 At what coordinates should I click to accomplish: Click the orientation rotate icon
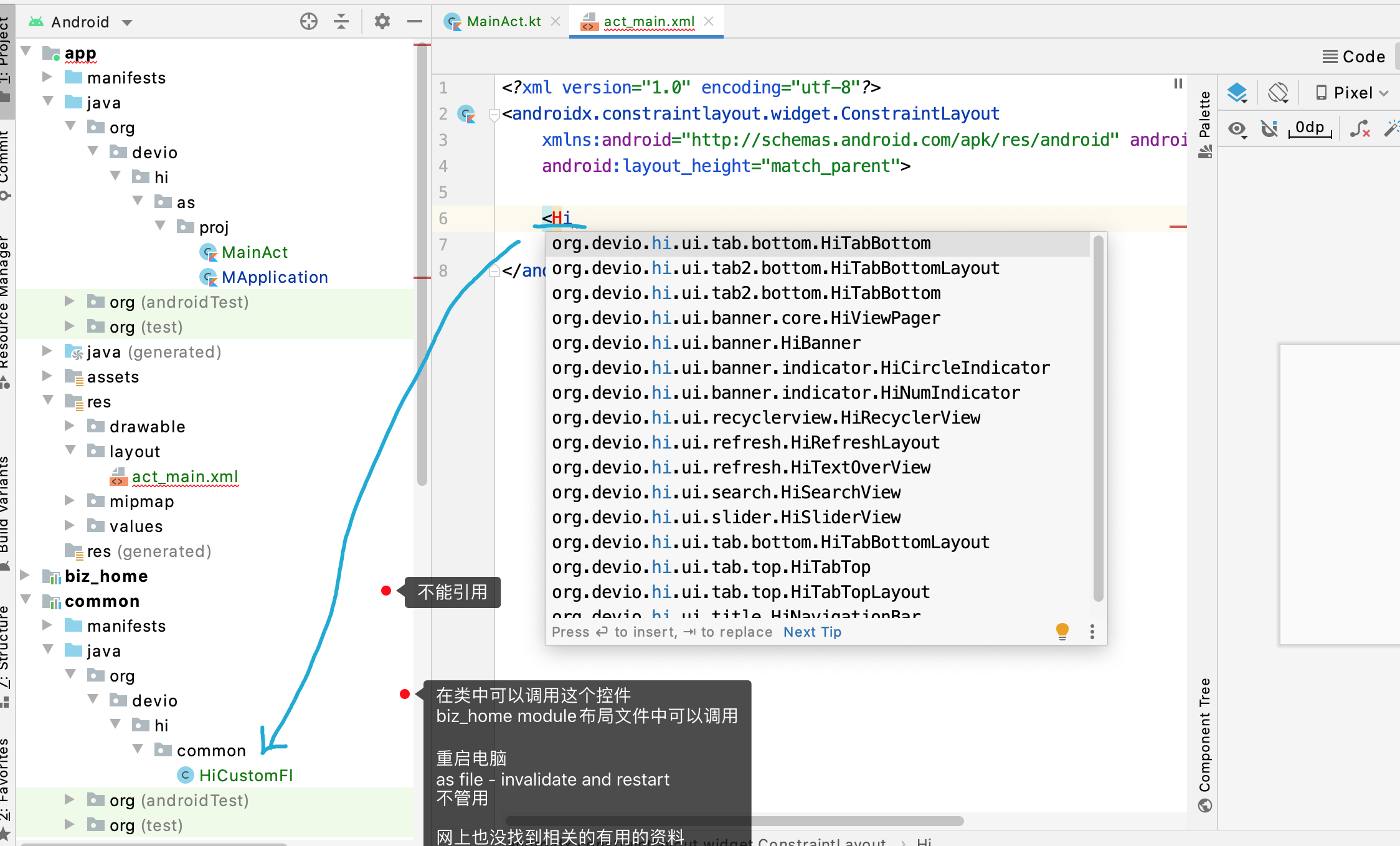coord(1278,93)
